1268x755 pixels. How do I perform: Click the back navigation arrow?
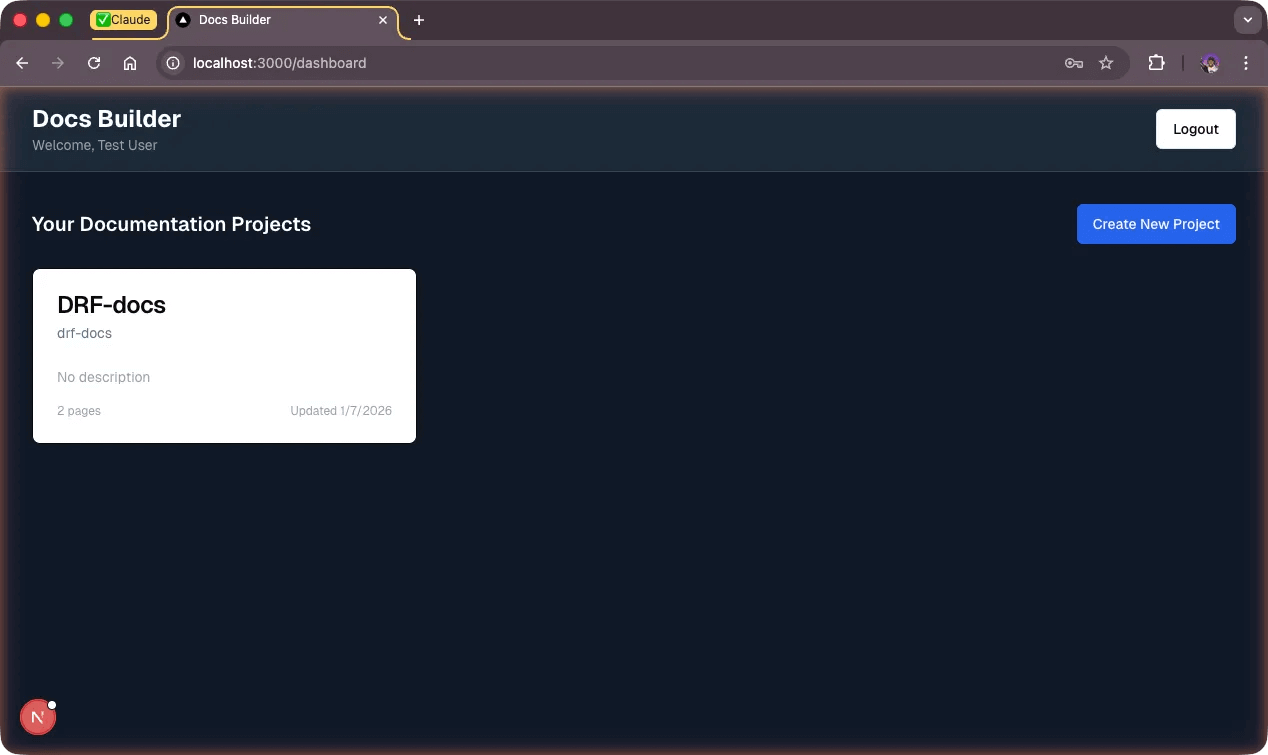point(22,62)
